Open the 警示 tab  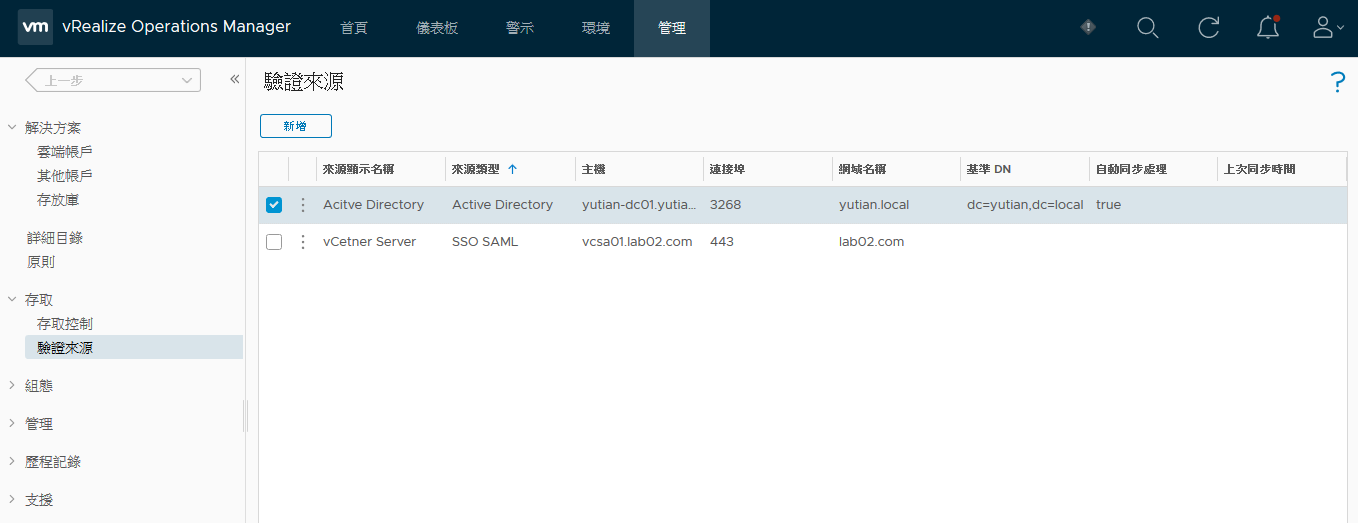pos(520,28)
